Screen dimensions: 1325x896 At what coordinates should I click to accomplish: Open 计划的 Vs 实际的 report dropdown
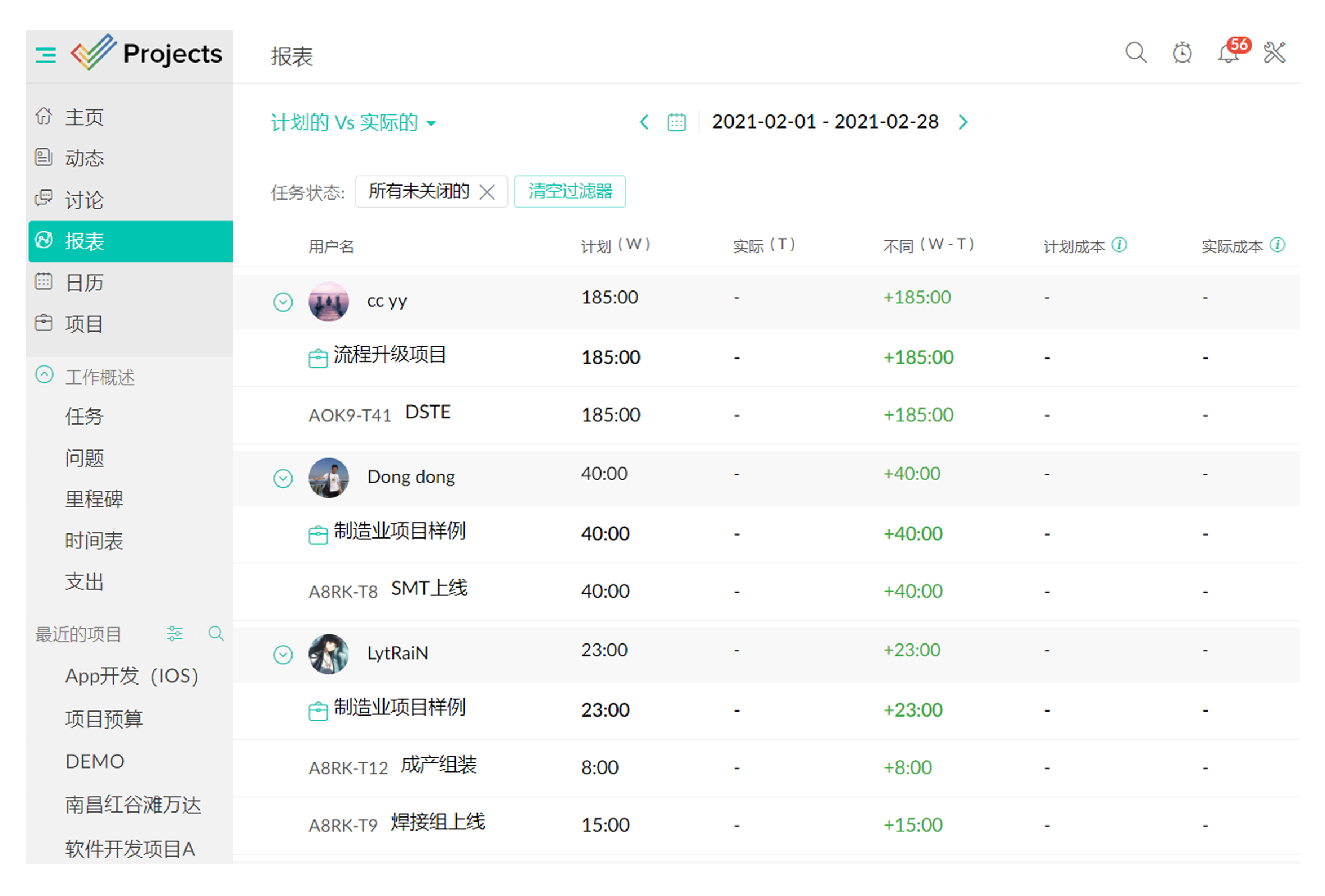pos(353,122)
